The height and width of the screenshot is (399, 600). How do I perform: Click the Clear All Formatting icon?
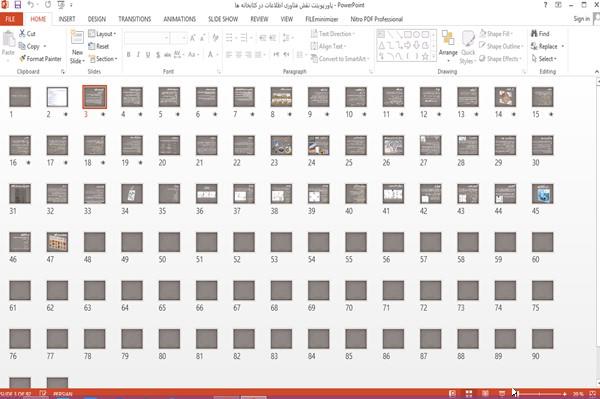click(215, 38)
